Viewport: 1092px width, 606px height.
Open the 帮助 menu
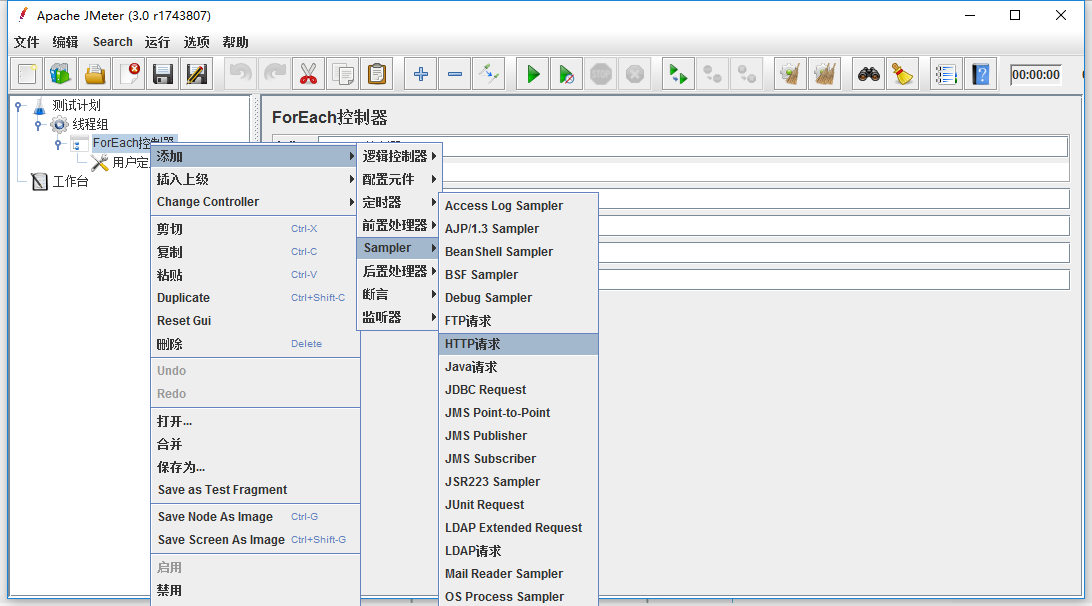[235, 42]
